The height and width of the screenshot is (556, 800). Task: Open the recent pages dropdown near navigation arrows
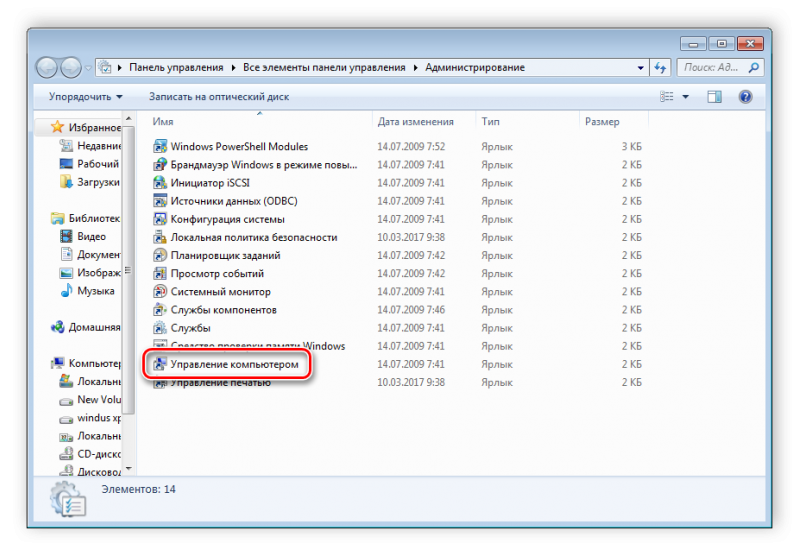click(88, 67)
